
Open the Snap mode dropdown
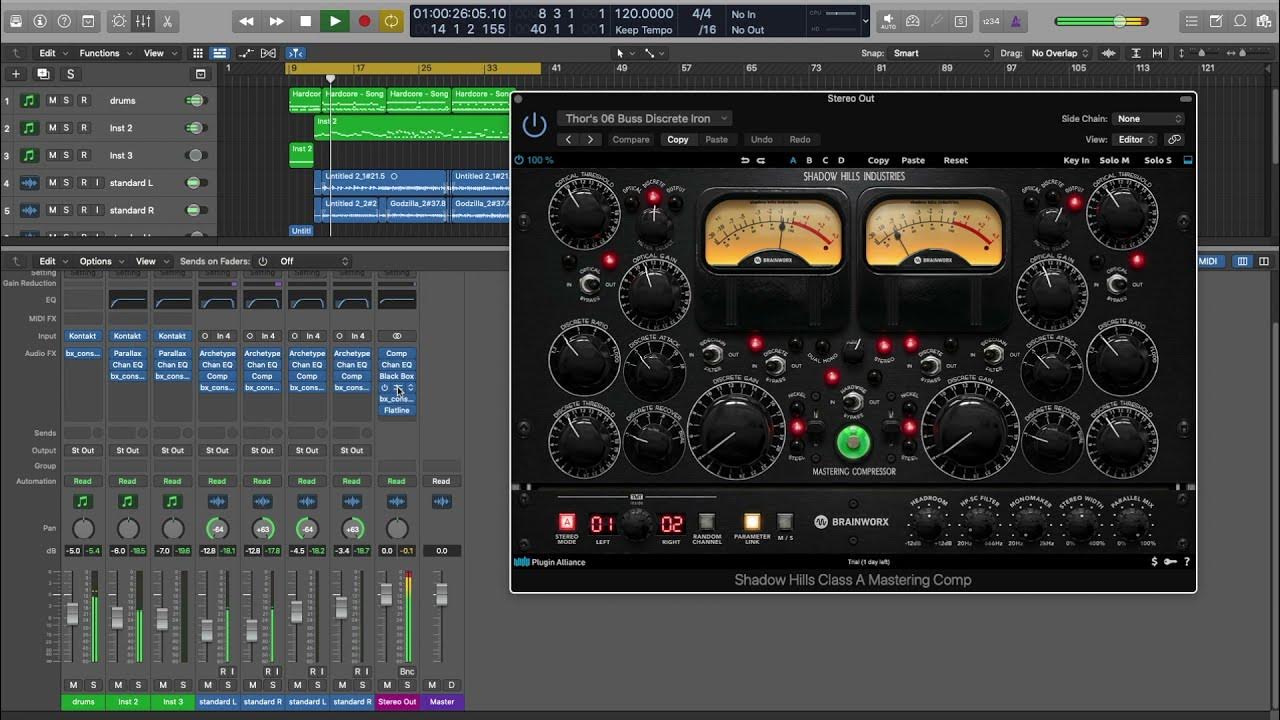pyautogui.click(x=939, y=53)
